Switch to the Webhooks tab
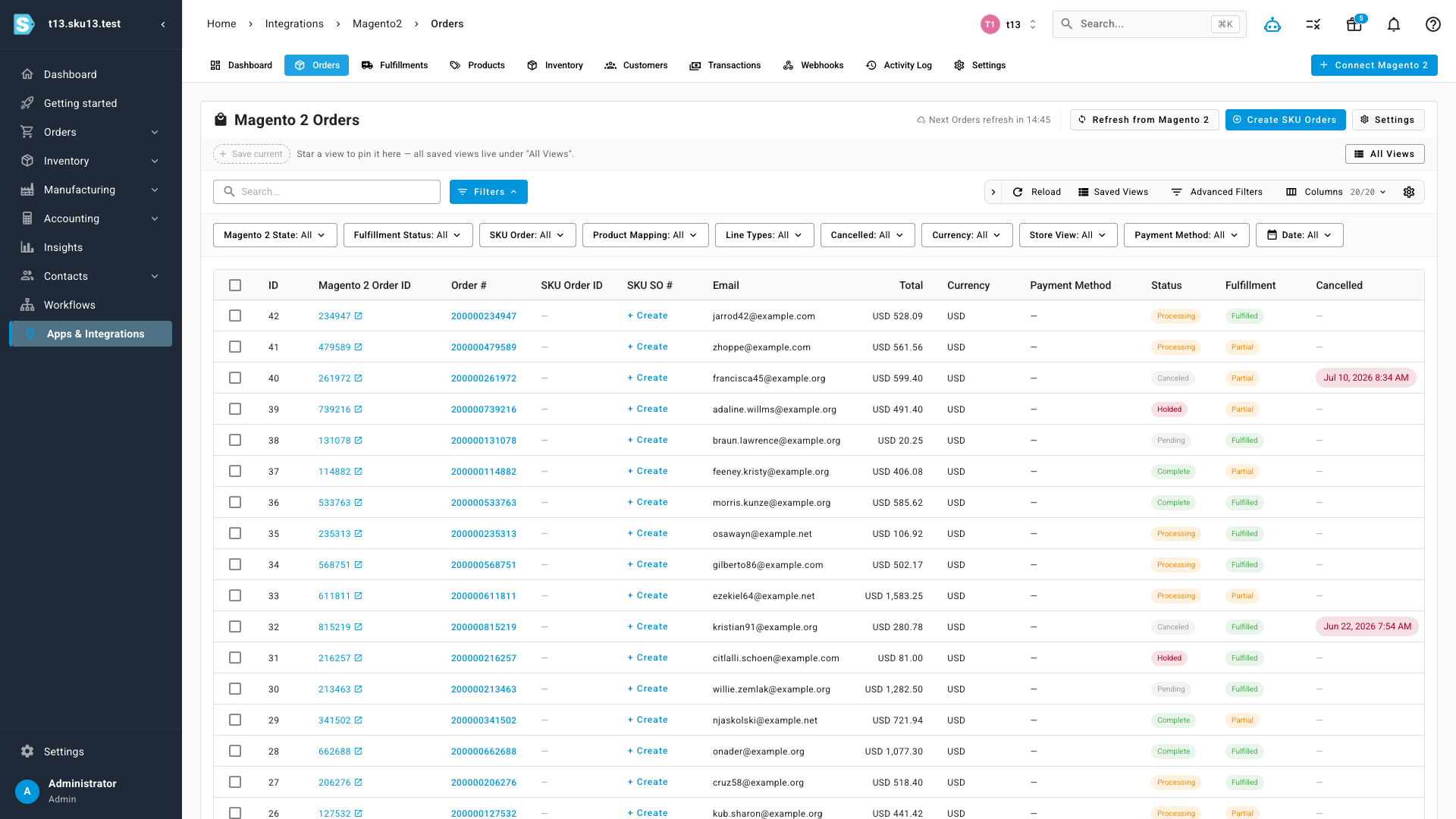 (x=813, y=65)
